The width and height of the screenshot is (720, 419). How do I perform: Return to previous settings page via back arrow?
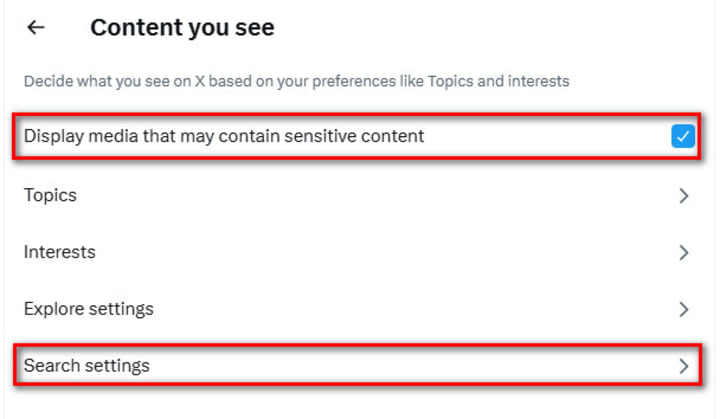[36, 28]
